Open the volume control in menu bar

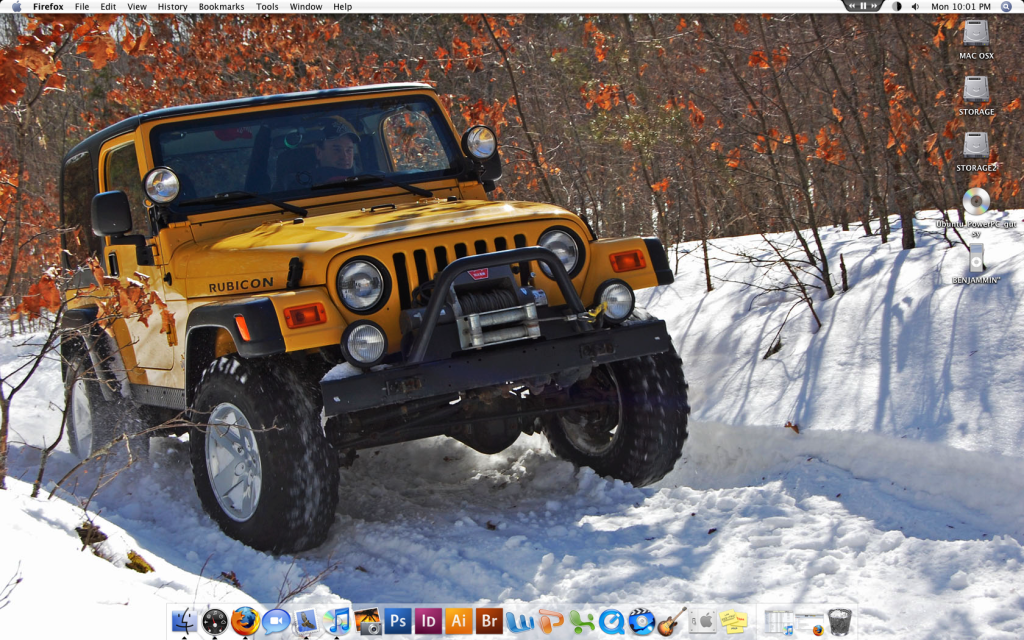[x=915, y=7]
